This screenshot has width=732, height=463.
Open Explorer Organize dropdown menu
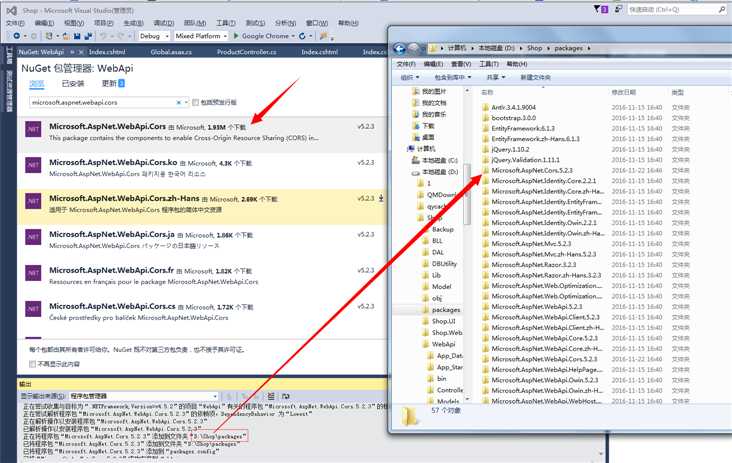[410, 77]
